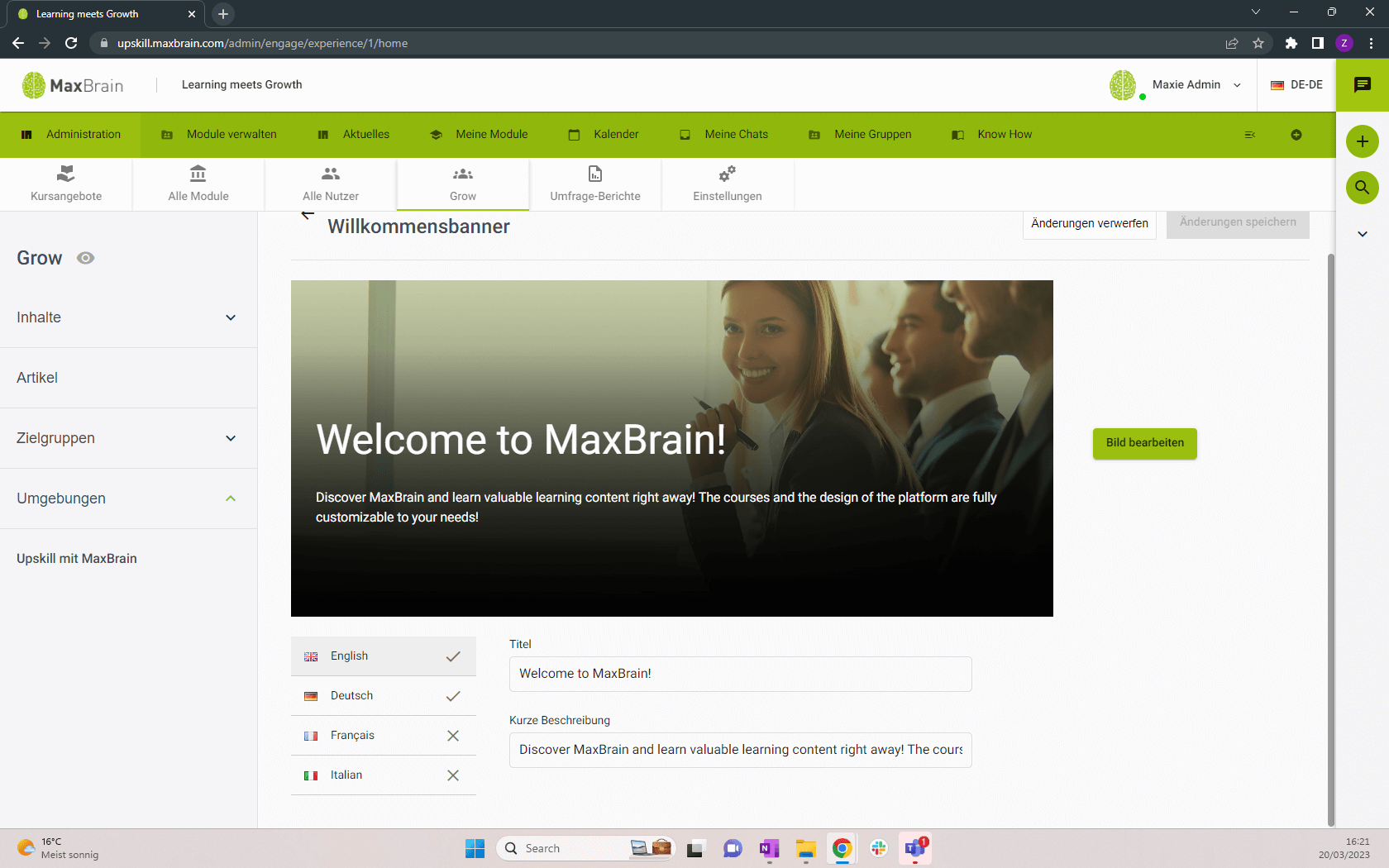Image resolution: width=1389 pixels, height=868 pixels.
Task: Click the share page icon in address bar
Action: click(1232, 43)
